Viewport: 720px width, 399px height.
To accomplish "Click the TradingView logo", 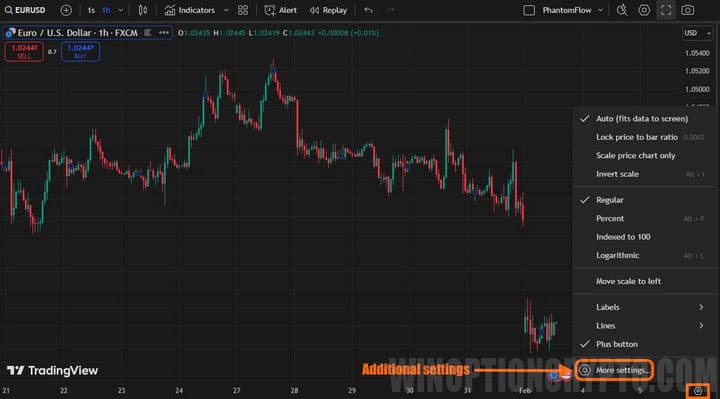I will [x=52, y=371].
